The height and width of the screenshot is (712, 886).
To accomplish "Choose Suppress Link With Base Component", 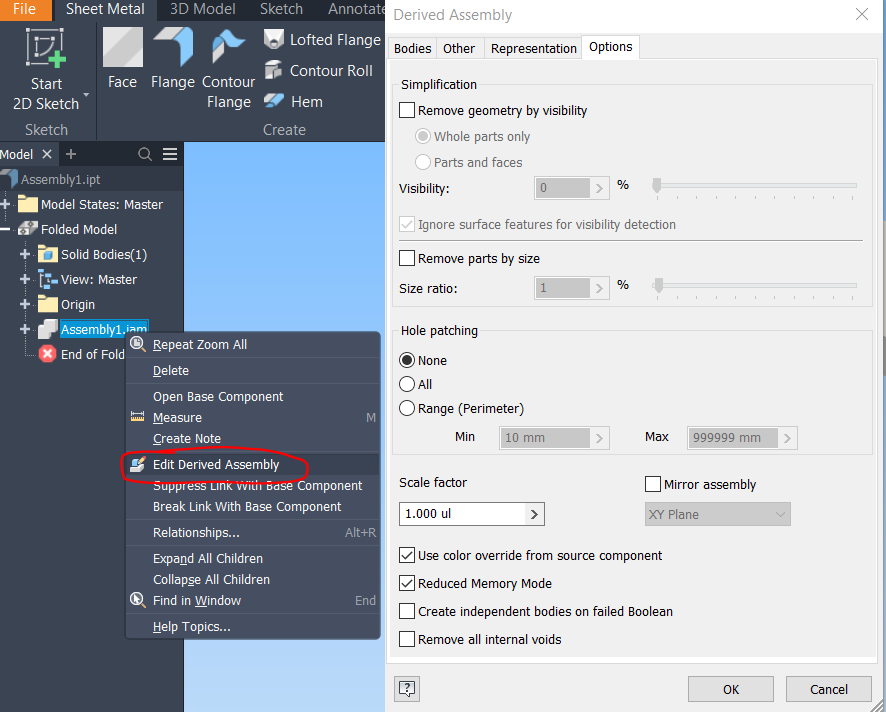I will (253, 485).
